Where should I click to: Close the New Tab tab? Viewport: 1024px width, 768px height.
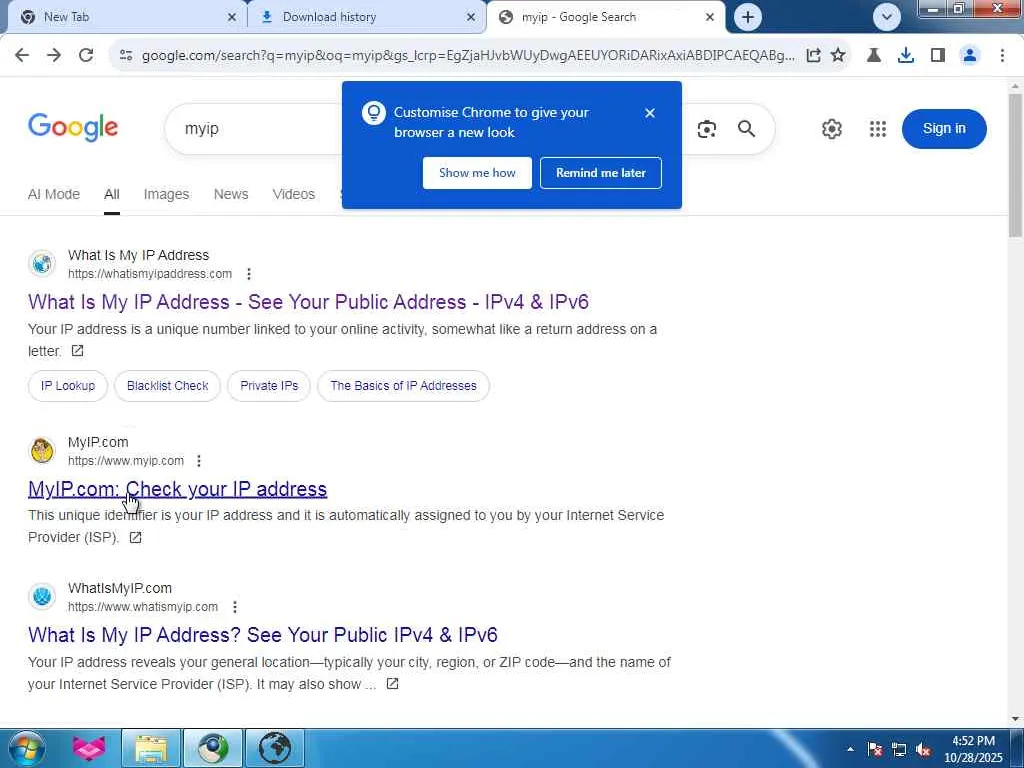(x=232, y=17)
